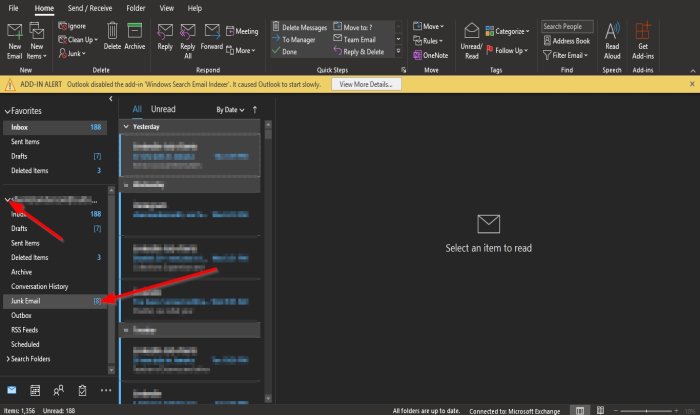
Task: Open more navigation options ellipsis
Action: pos(106,390)
